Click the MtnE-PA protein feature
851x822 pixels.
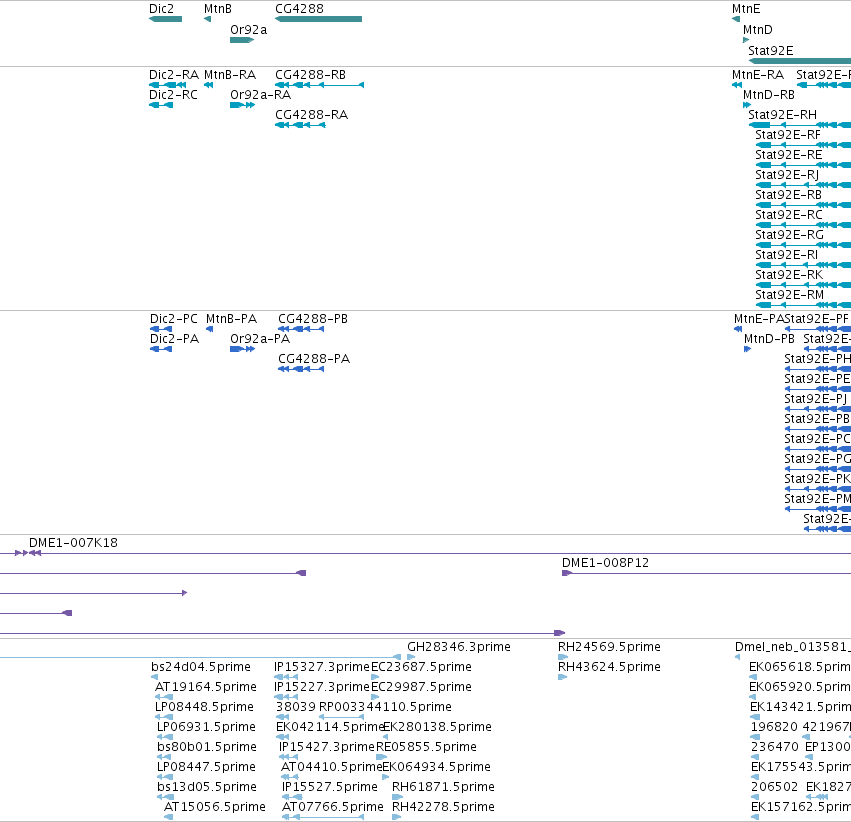click(738, 329)
